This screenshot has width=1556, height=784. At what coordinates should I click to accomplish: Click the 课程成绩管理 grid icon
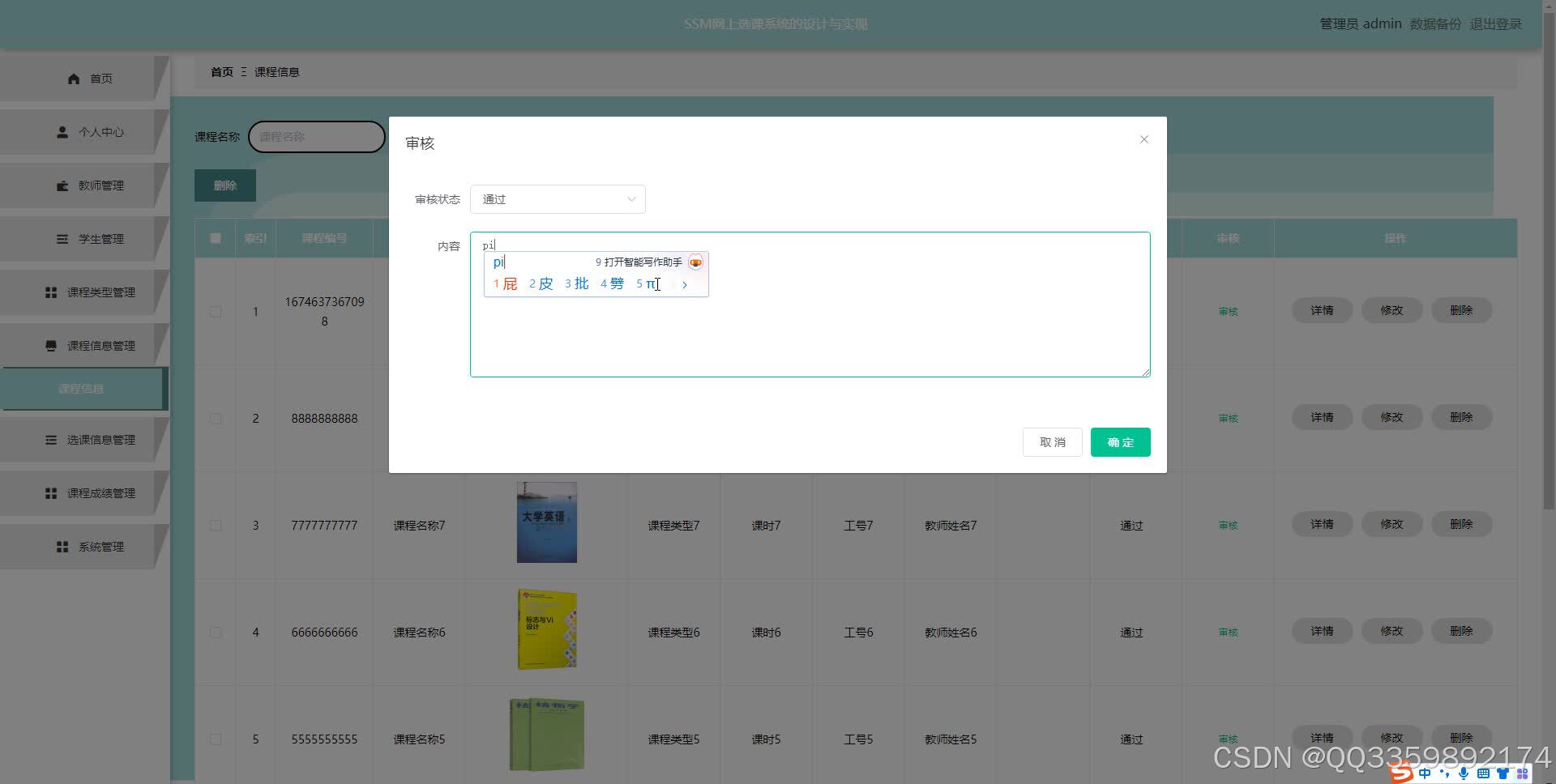click(51, 493)
